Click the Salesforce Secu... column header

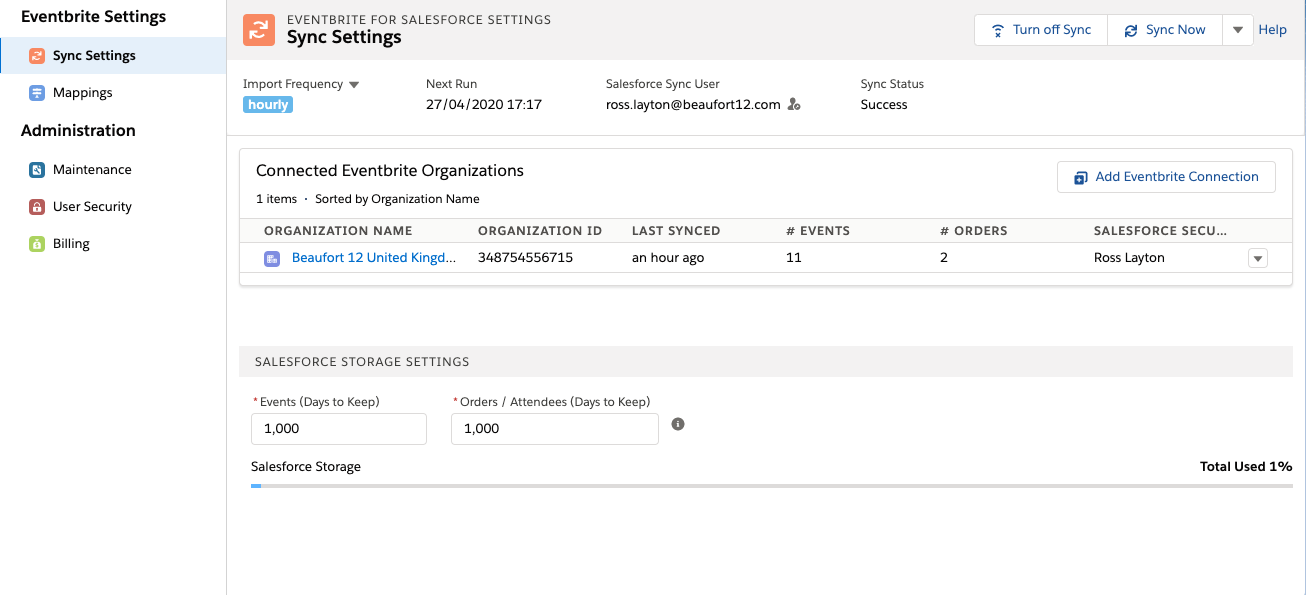click(1161, 231)
